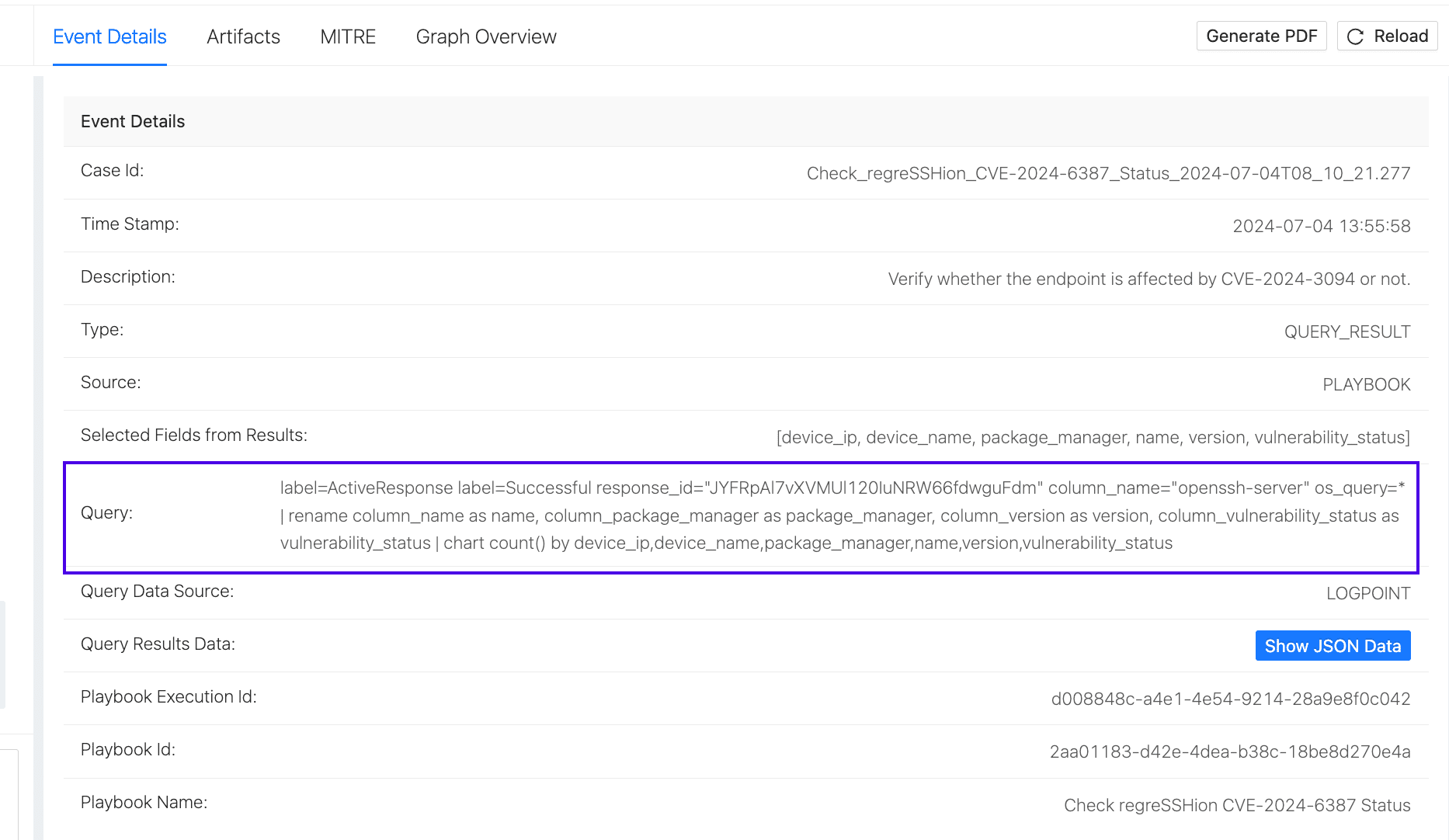The width and height of the screenshot is (1449, 840).
Task: Click the circular Reload refresh icon
Action: pos(1356,36)
